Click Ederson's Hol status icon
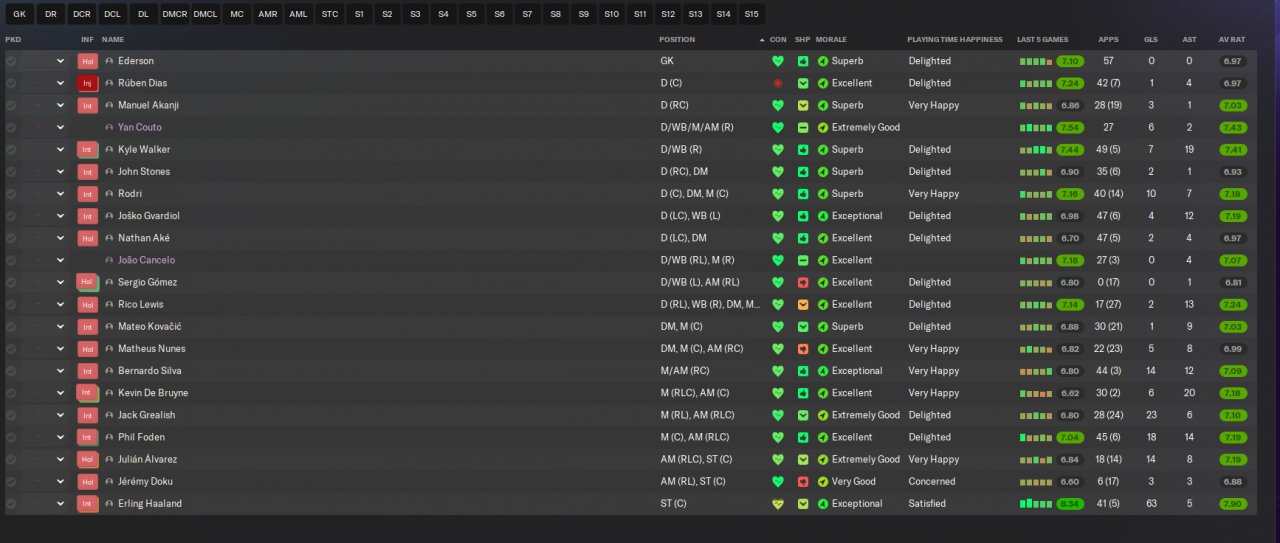 (88, 61)
